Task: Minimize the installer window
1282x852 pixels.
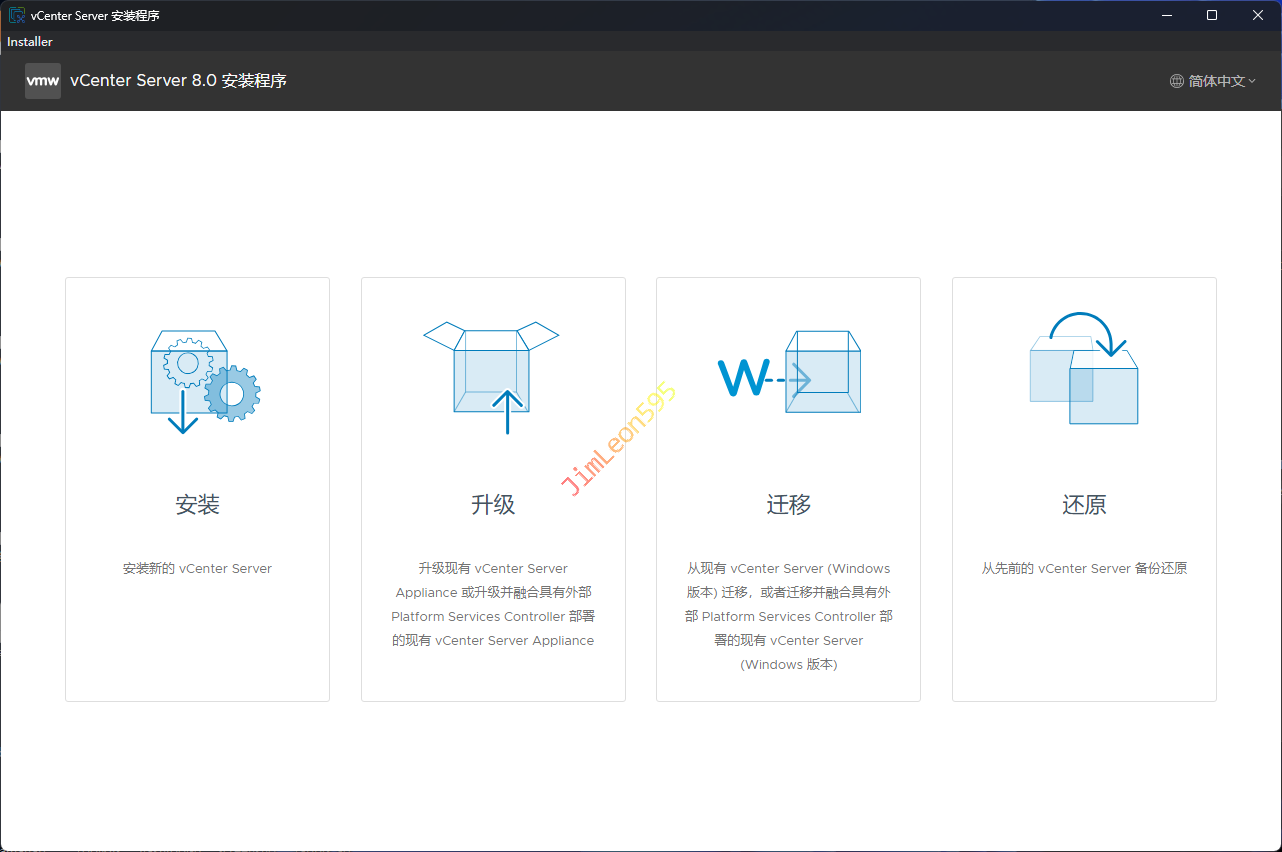Action: click(1166, 15)
